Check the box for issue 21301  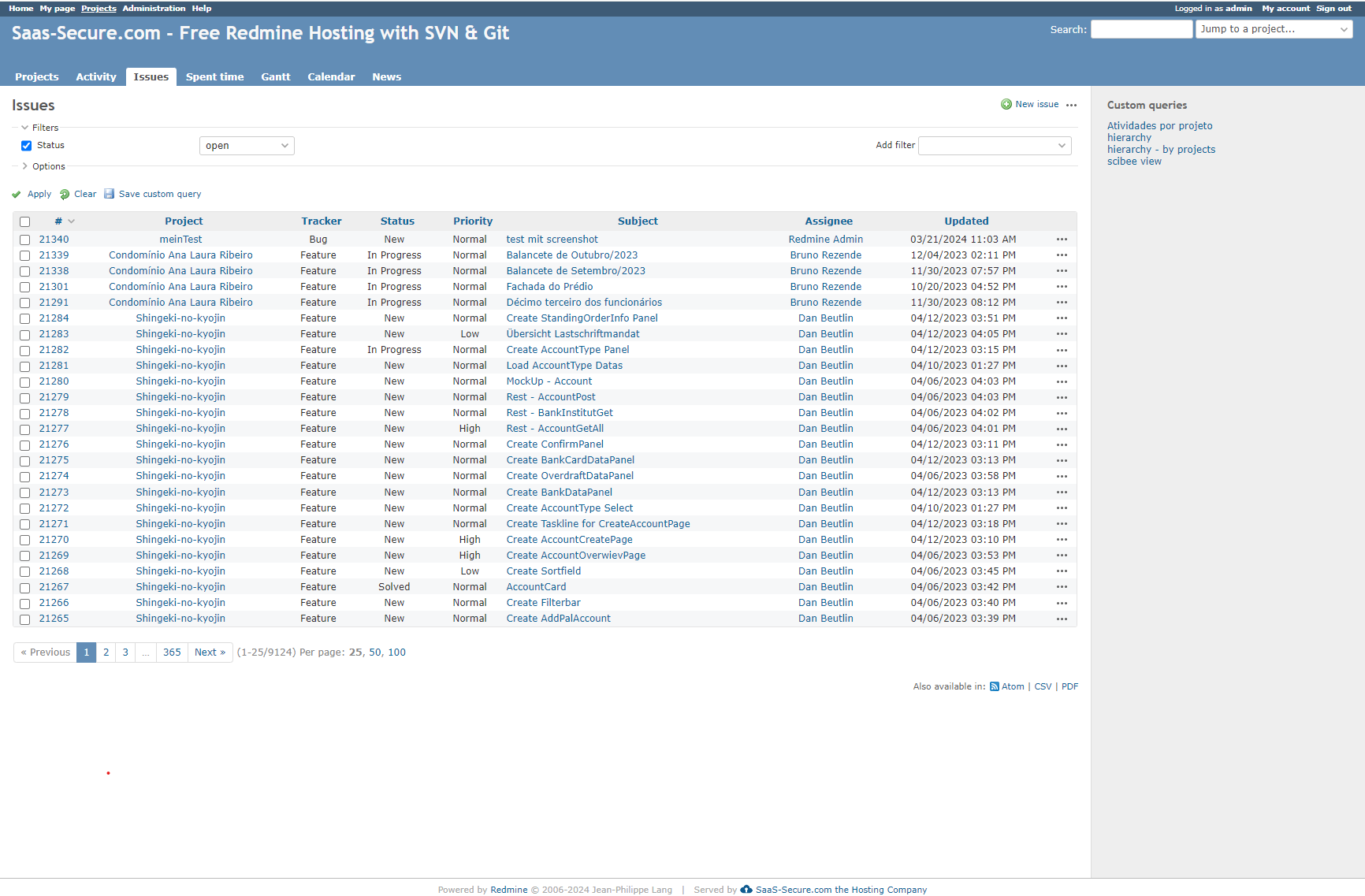24,288
